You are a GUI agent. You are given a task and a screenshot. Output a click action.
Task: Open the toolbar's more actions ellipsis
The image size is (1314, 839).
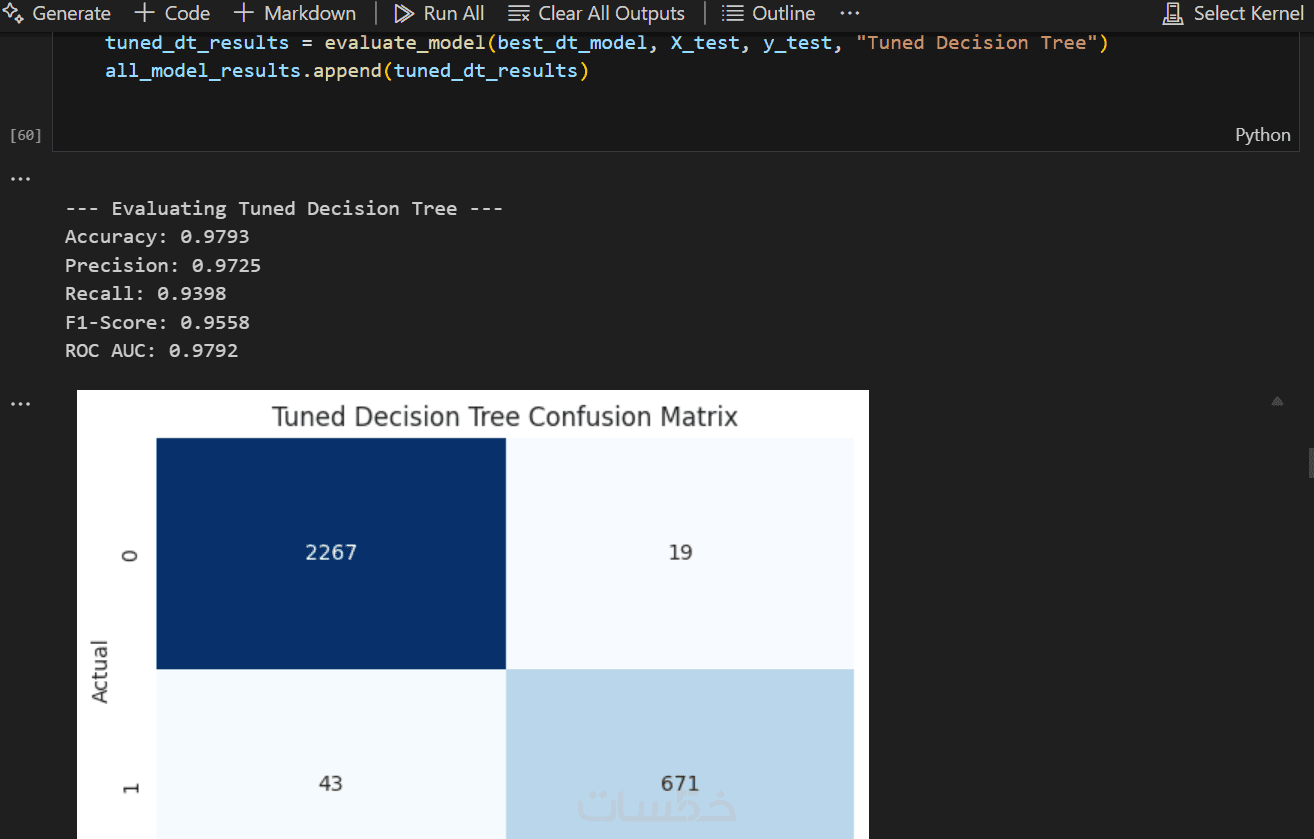pyautogui.click(x=849, y=13)
